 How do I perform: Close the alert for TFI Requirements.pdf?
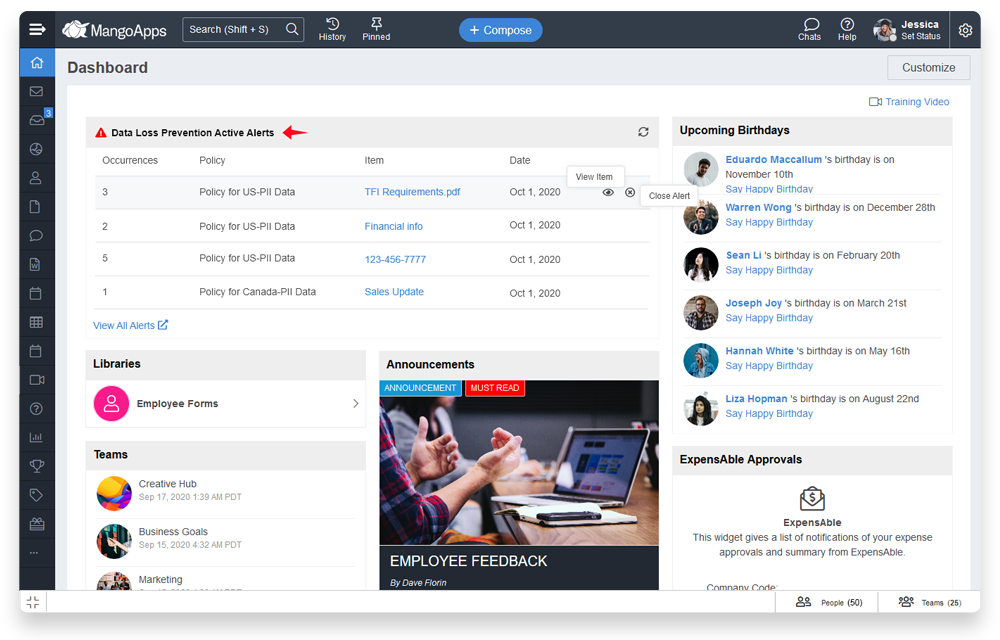pyautogui.click(x=630, y=193)
